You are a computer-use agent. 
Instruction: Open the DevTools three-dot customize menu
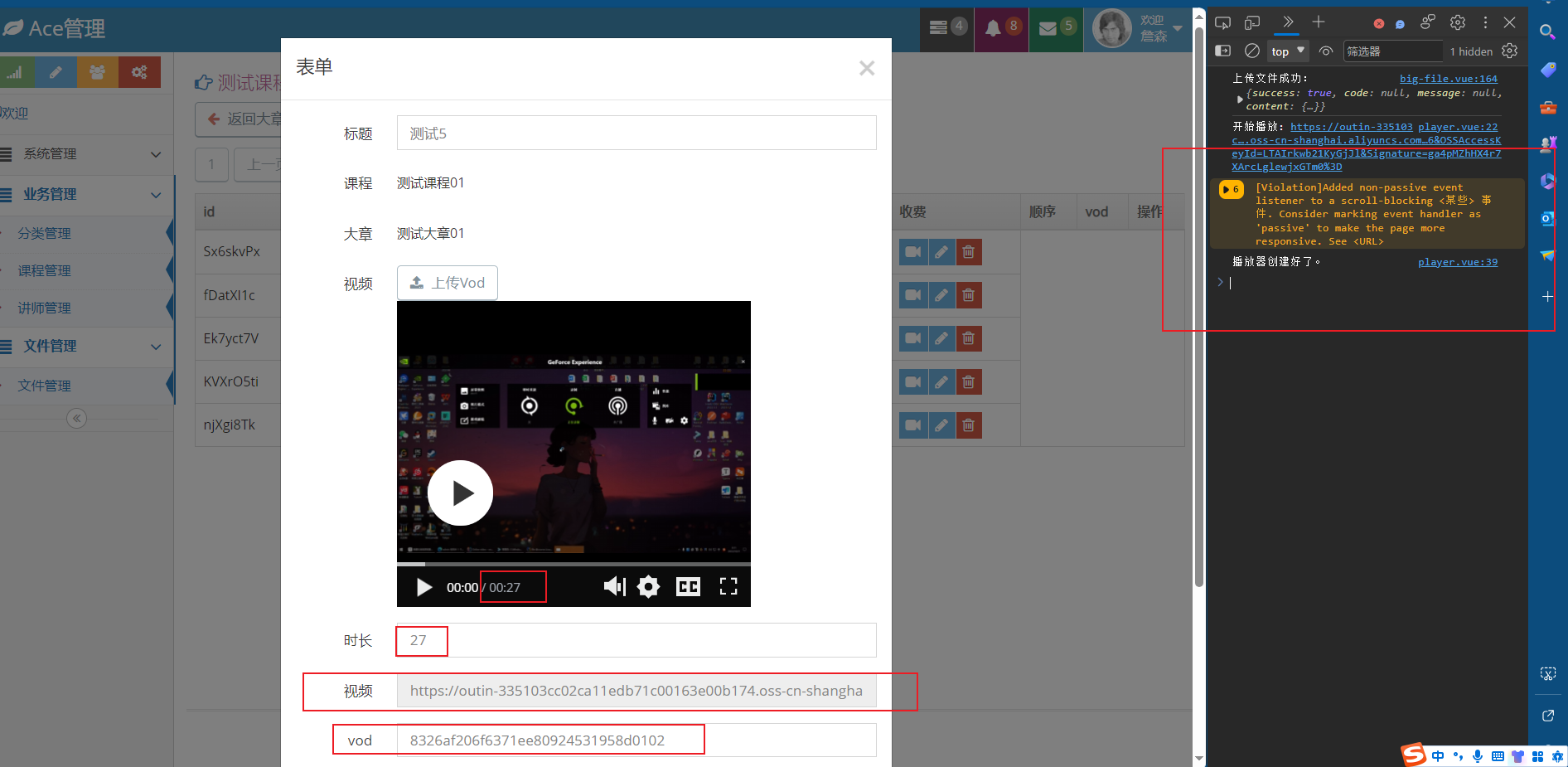tap(1485, 22)
